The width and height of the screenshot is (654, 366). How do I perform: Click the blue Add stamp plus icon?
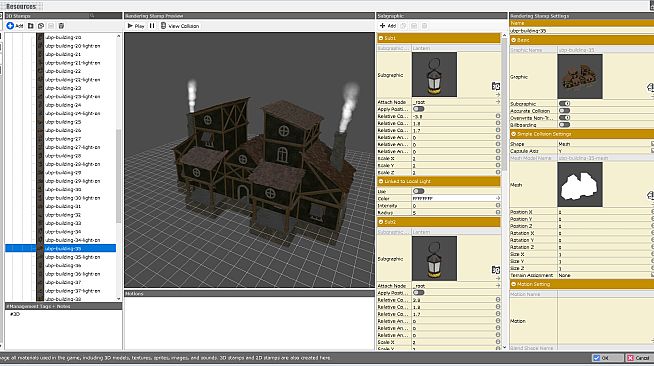pyautogui.click(x=10, y=26)
